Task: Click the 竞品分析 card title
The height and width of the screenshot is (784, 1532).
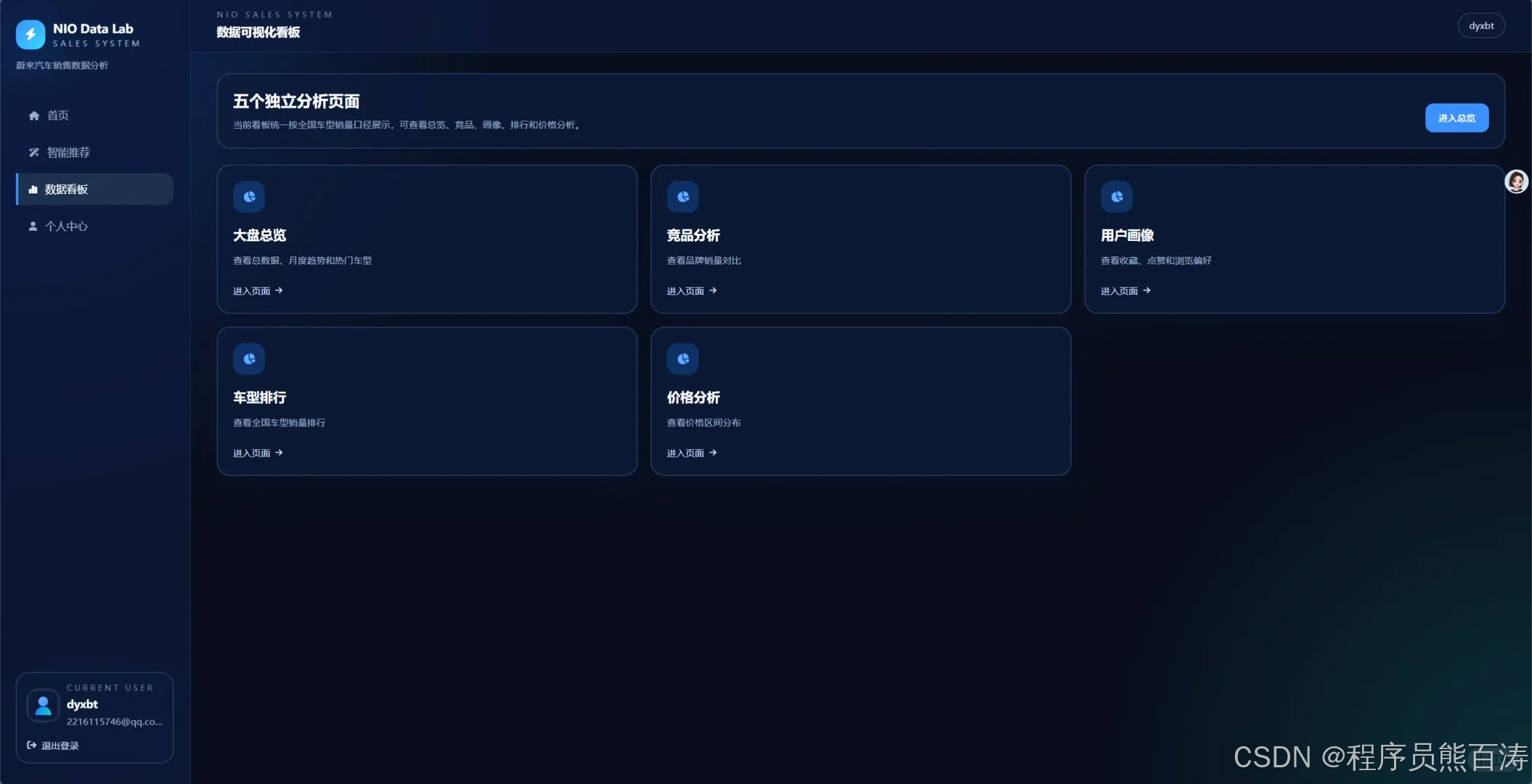Action: (x=693, y=235)
